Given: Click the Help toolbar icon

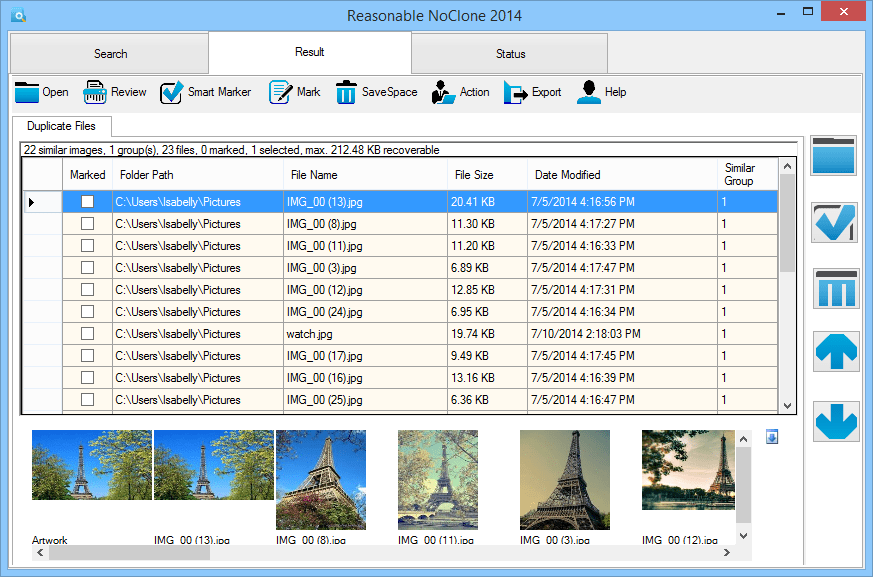Looking at the screenshot, I should coord(601,92).
